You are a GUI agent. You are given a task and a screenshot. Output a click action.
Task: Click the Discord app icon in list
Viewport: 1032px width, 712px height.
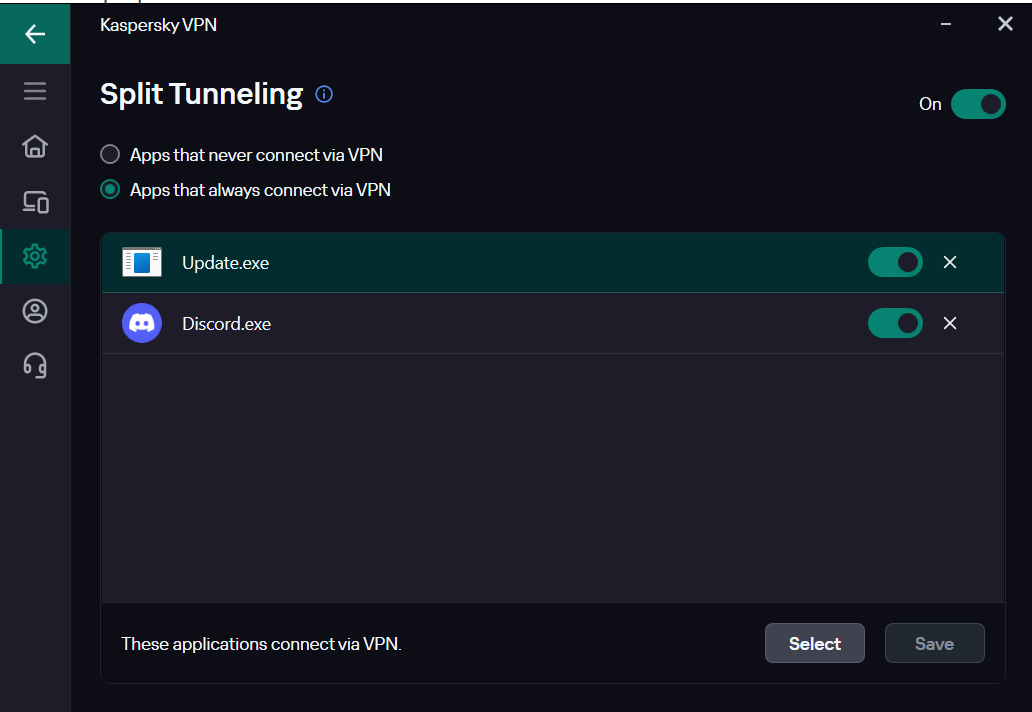[x=142, y=323]
